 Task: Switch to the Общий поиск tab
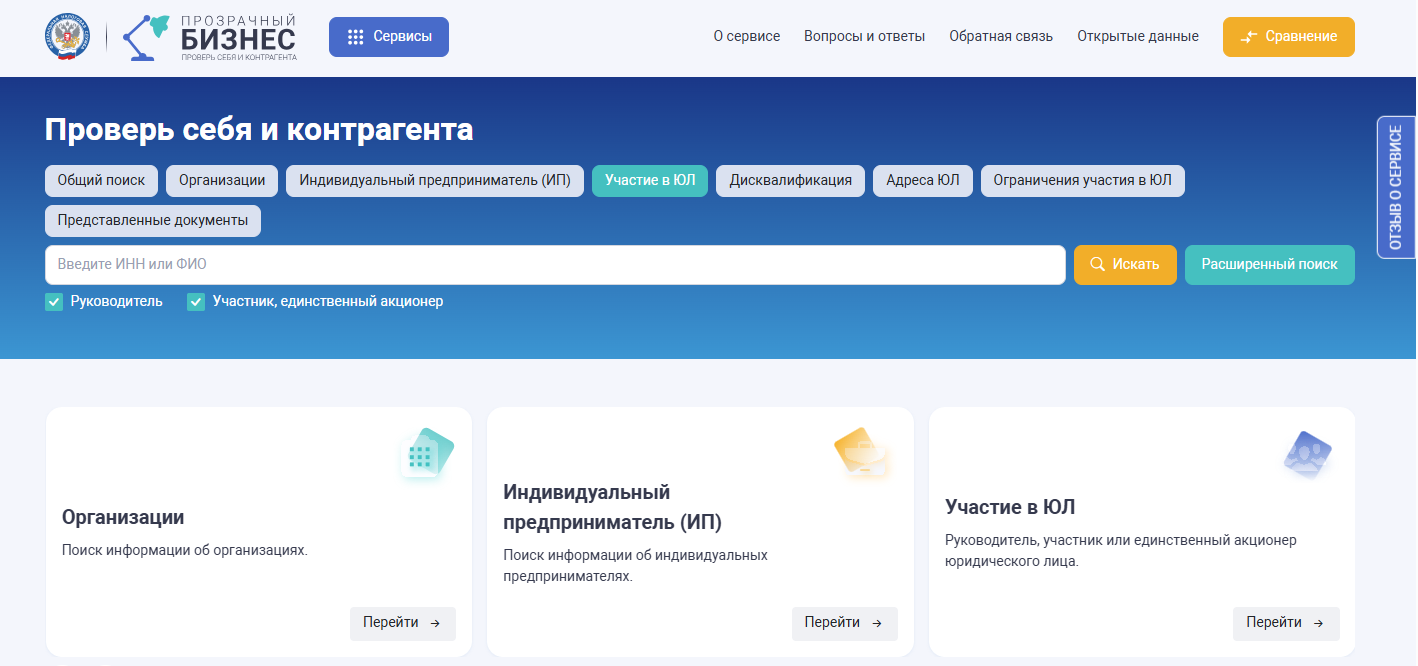[x=101, y=181]
